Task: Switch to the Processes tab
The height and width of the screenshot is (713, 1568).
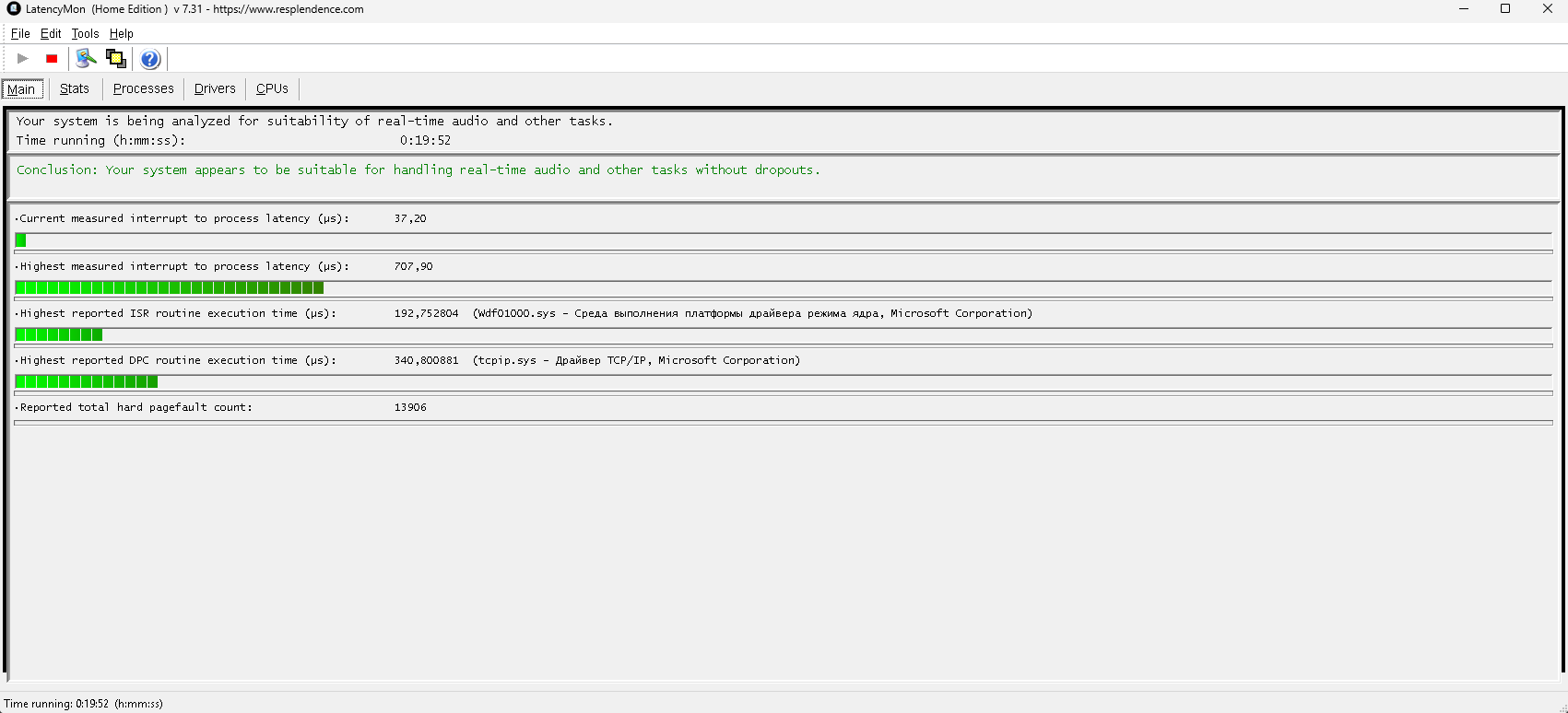Action: (144, 88)
